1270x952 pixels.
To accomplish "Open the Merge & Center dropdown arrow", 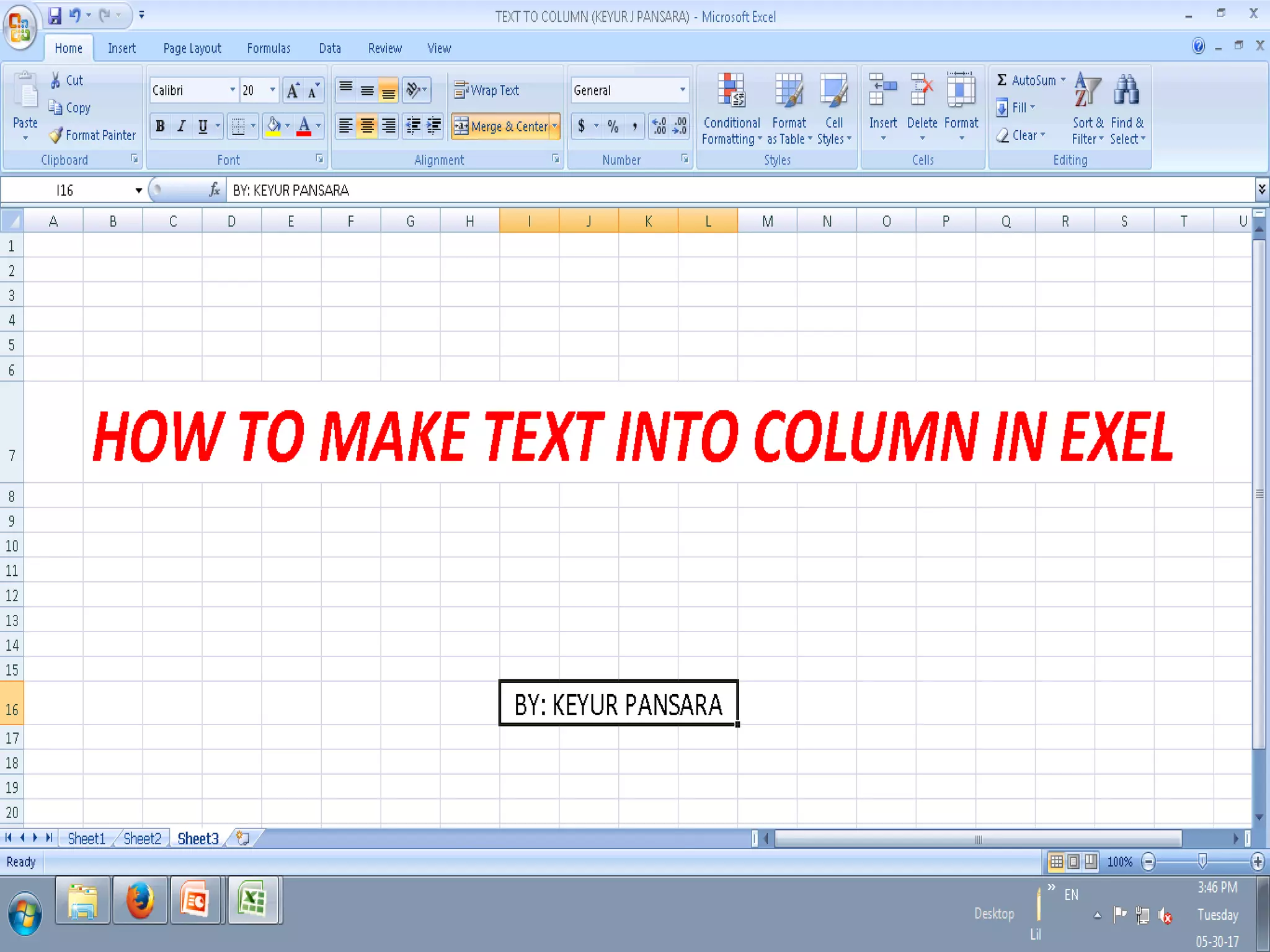I will (x=555, y=126).
